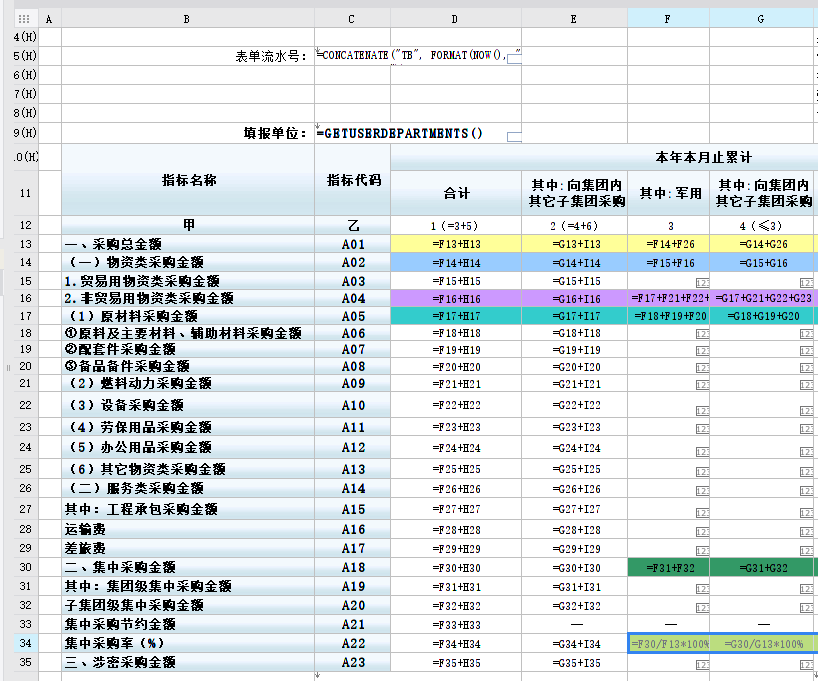Select column G header
The image size is (818, 681).
761,19
